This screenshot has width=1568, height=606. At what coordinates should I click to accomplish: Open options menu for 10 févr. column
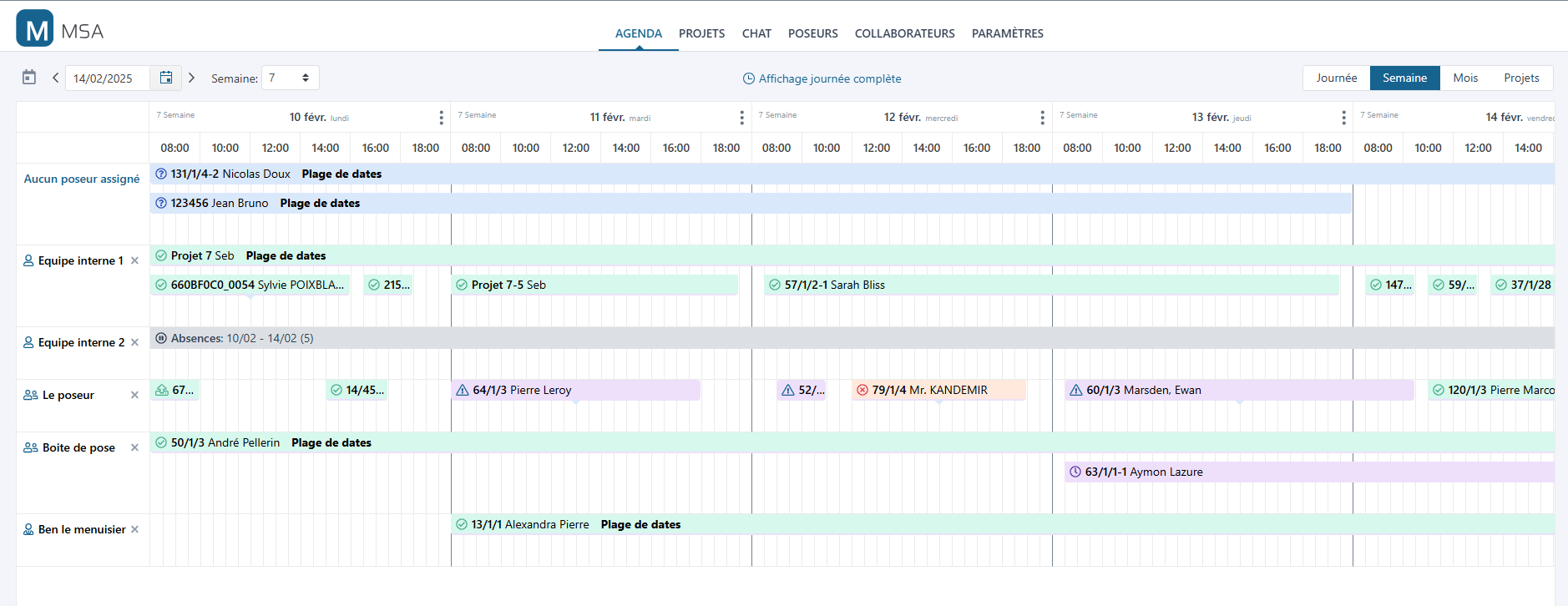click(441, 118)
